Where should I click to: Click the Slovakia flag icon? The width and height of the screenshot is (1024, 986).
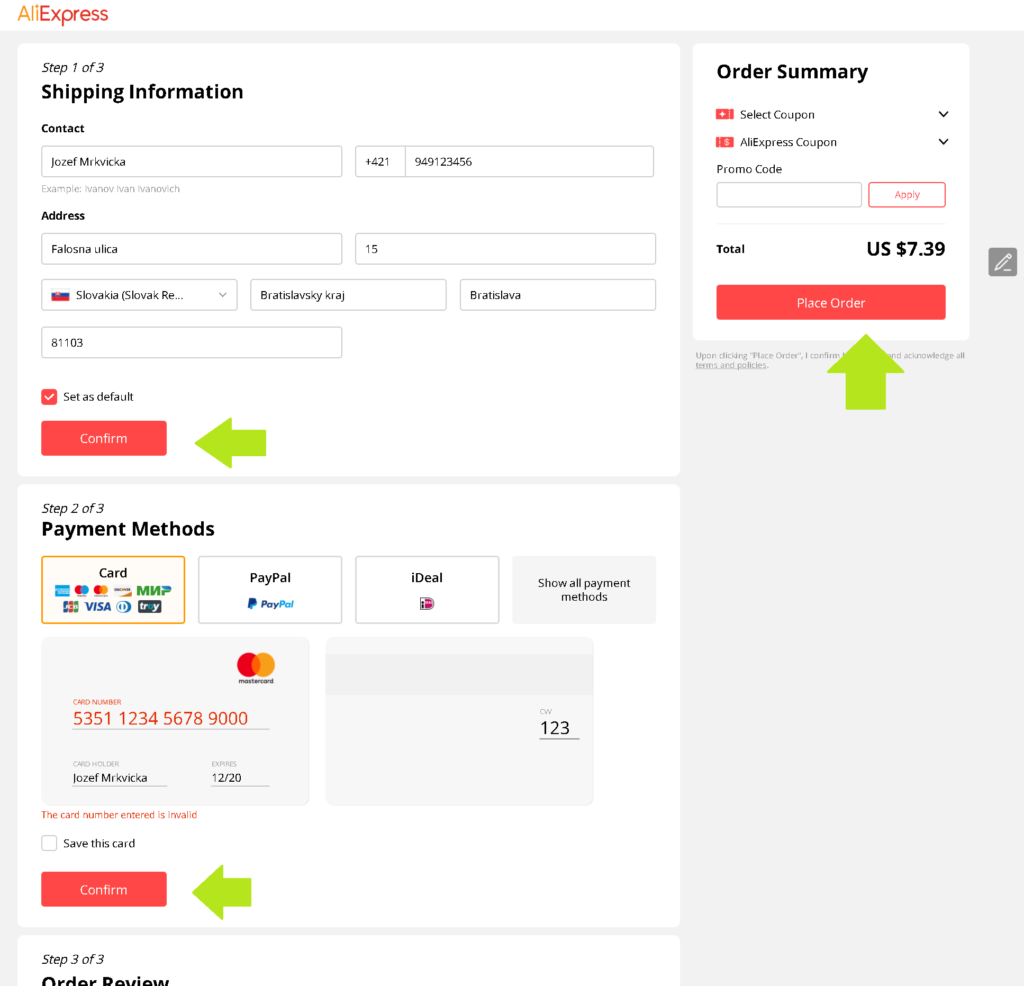tap(61, 295)
